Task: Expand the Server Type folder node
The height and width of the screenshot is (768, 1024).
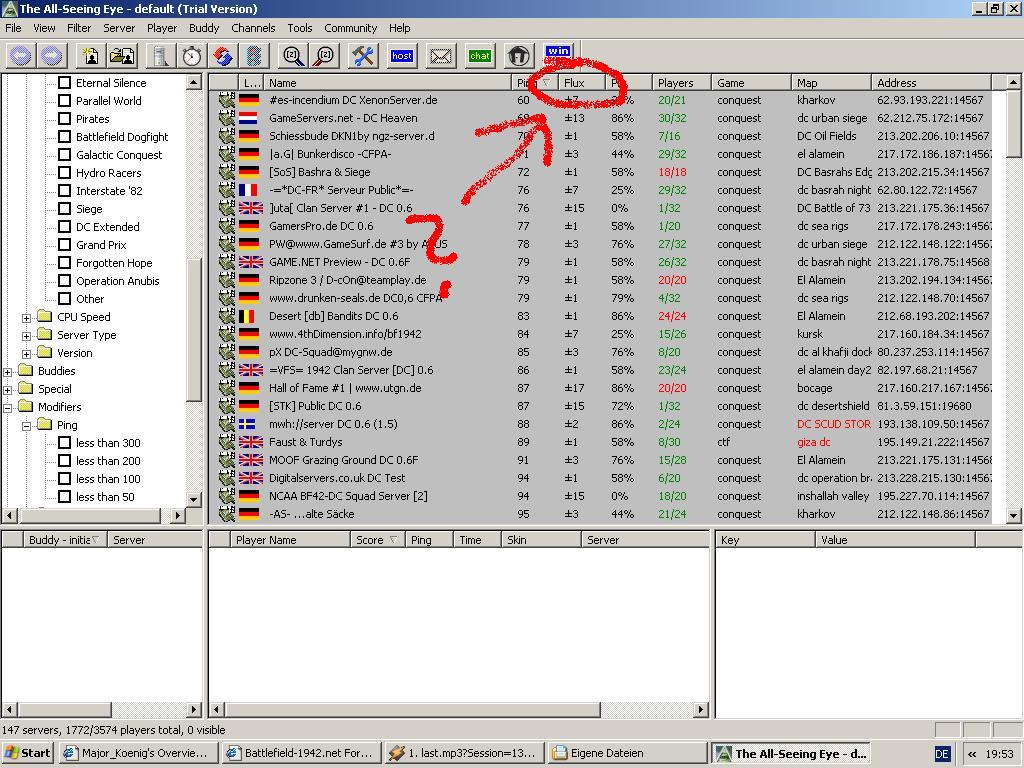Action: coord(26,336)
